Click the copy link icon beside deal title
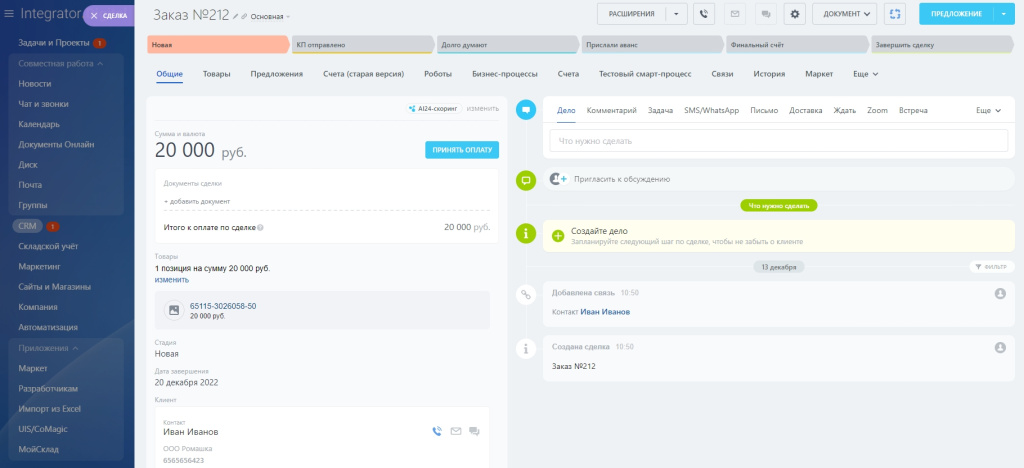This screenshot has width=1024, height=468. coord(244,16)
